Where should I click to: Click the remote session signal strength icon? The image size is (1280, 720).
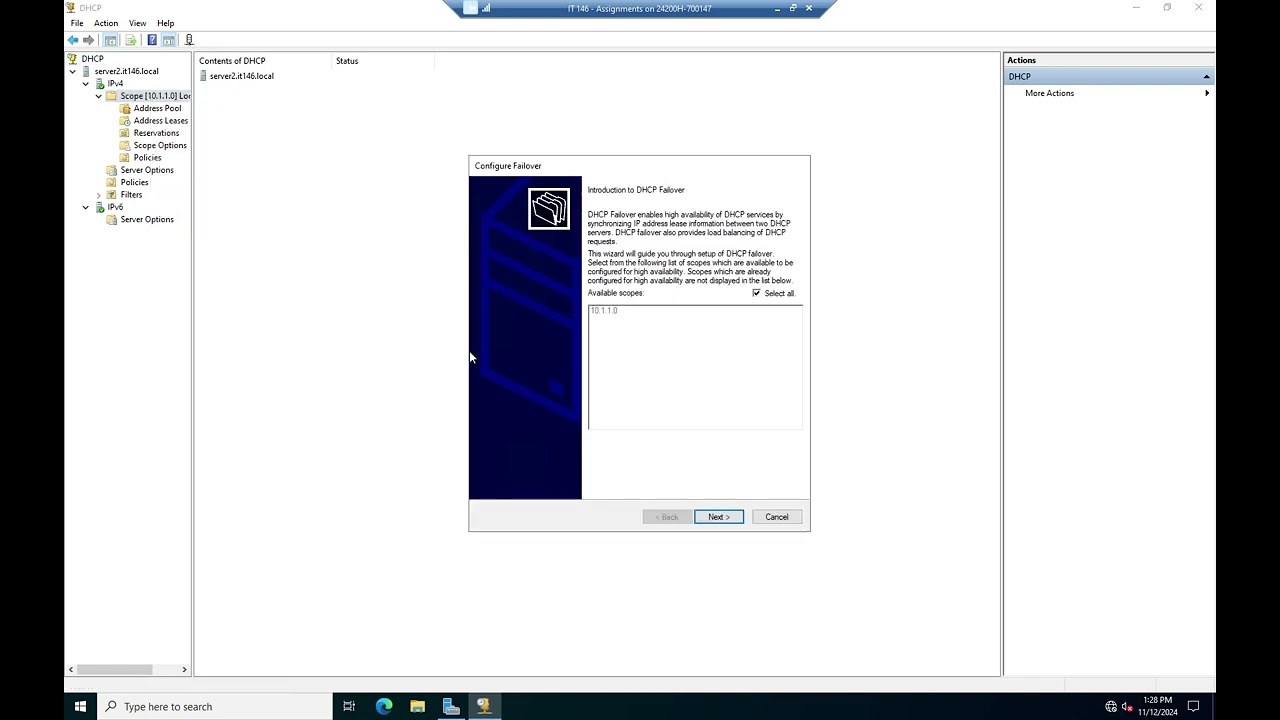pyautogui.click(x=486, y=9)
